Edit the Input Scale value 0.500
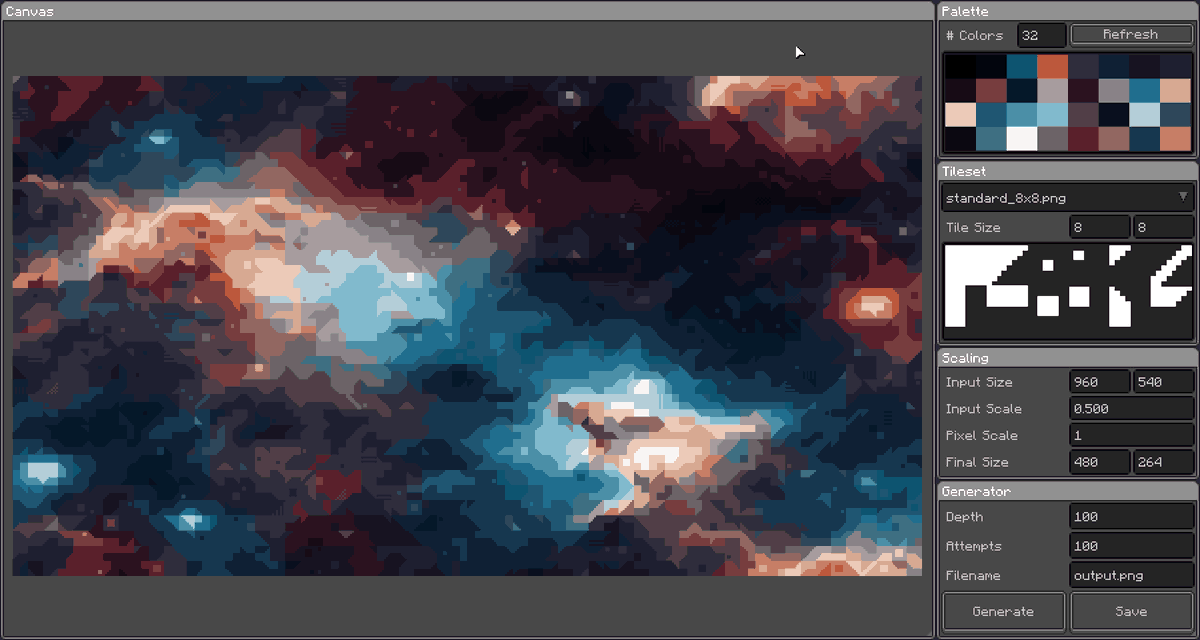Screen dimensions: 1200x640 tap(1131, 409)
